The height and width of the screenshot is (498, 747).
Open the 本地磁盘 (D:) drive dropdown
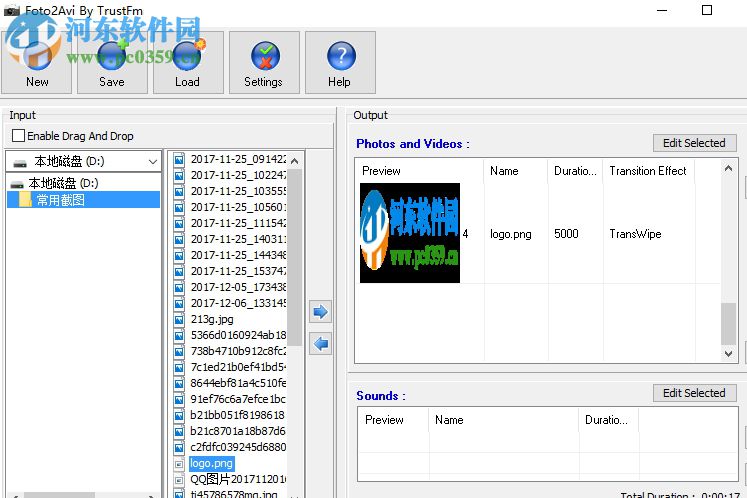(x=83, y=162)
